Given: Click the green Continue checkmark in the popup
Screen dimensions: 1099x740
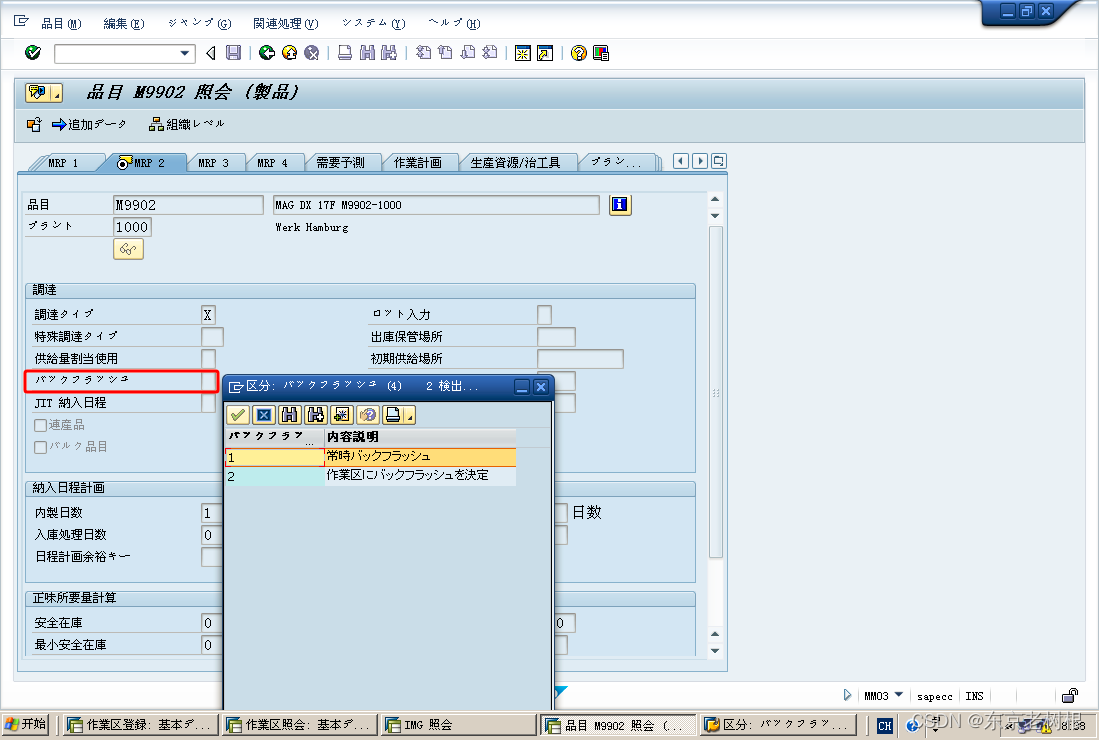Looking at the screenshot, I should (x=237, y=414).
